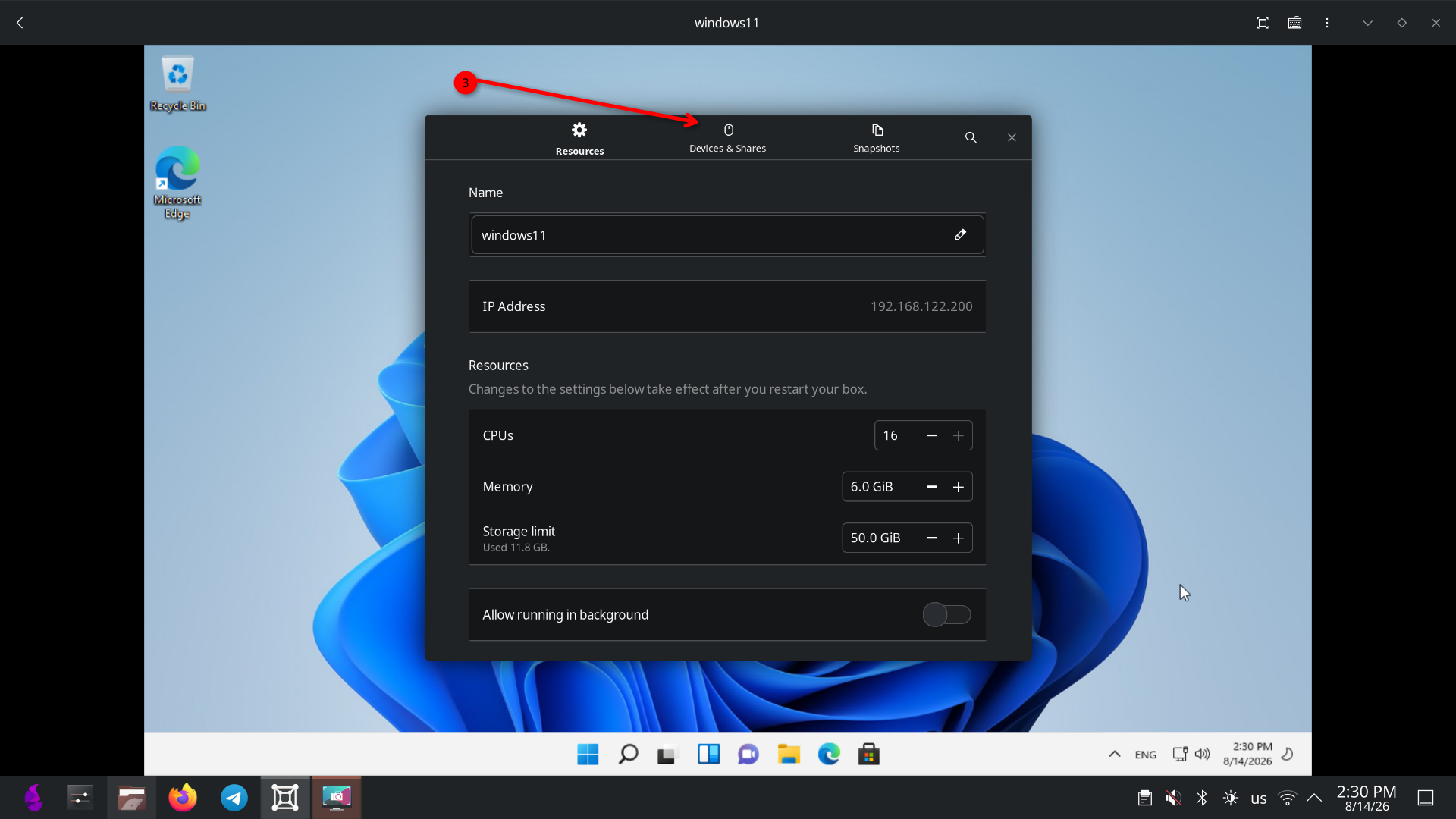This screenshot has height=819, width=1456.
Task: Show hidden icons in Windows tray
Action: [1115, 755]
